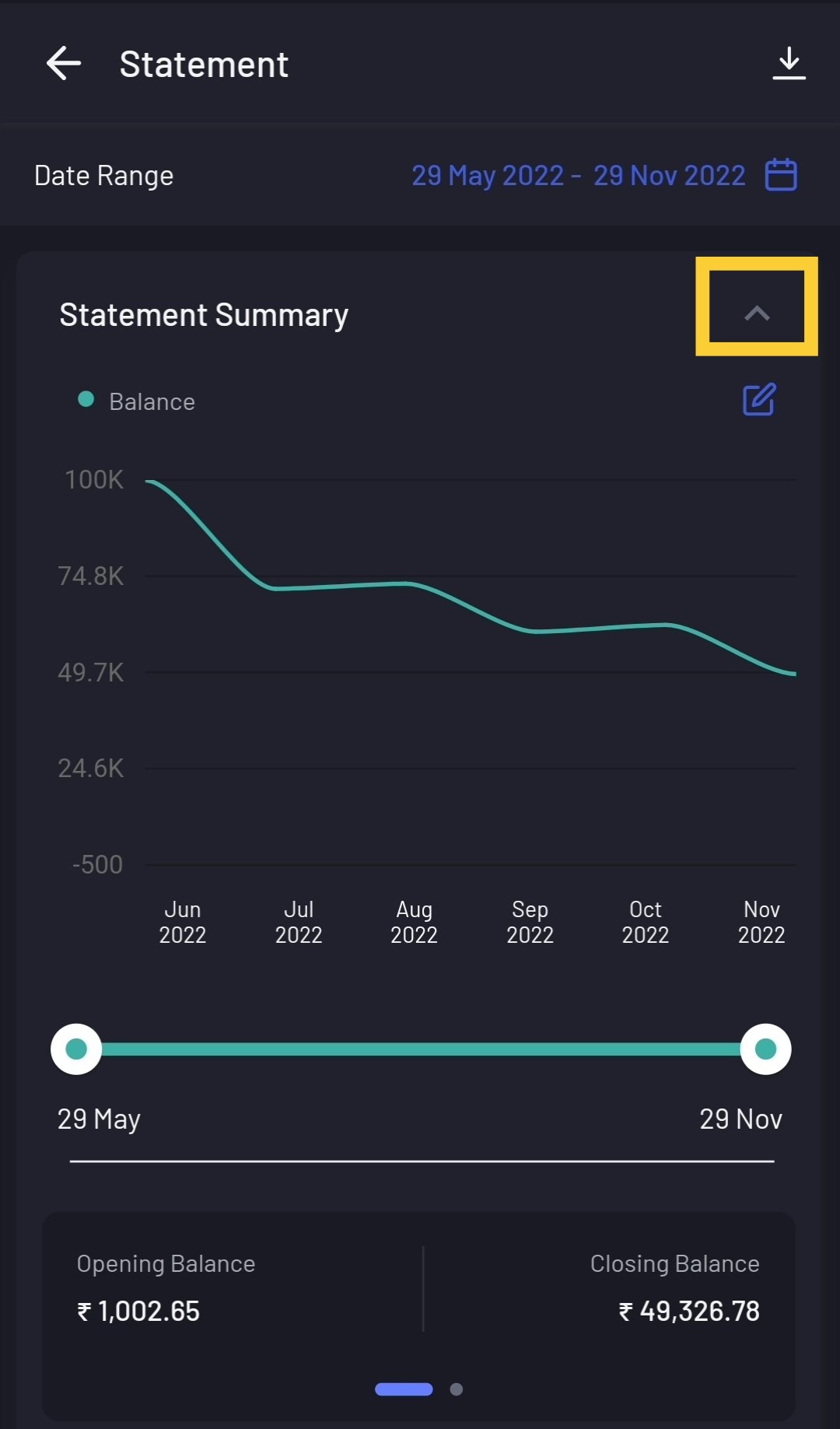Download the statement
This screenshot has width=840, height=1429.
tap(789, 64)
